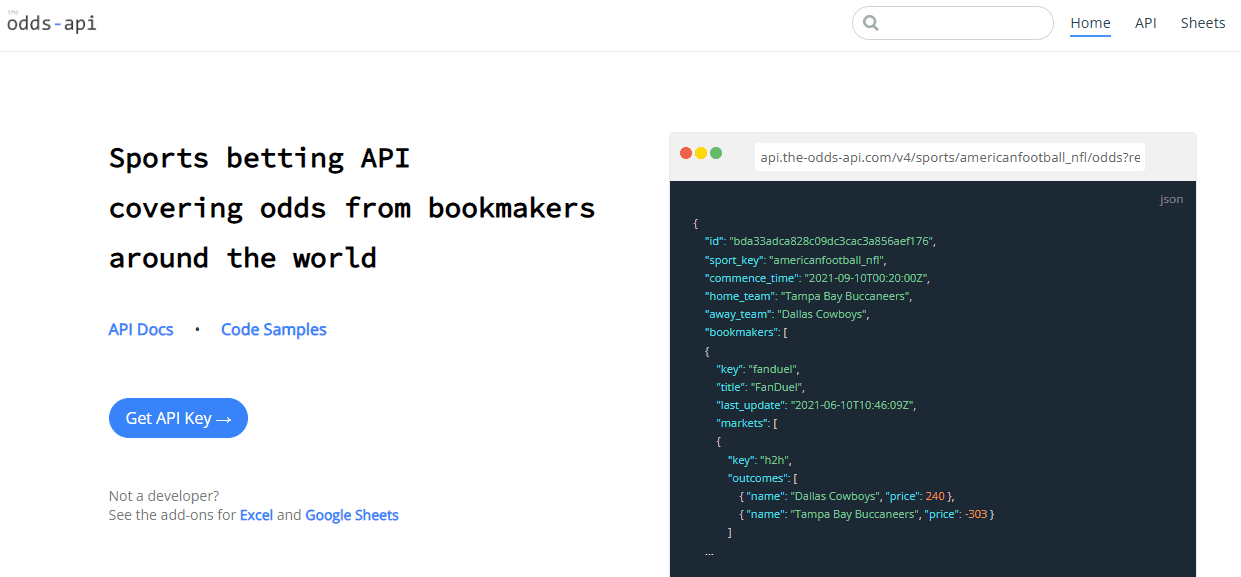The image size is (1241, 577).
Task: Open the Home navigation item
Action: 1090,22
